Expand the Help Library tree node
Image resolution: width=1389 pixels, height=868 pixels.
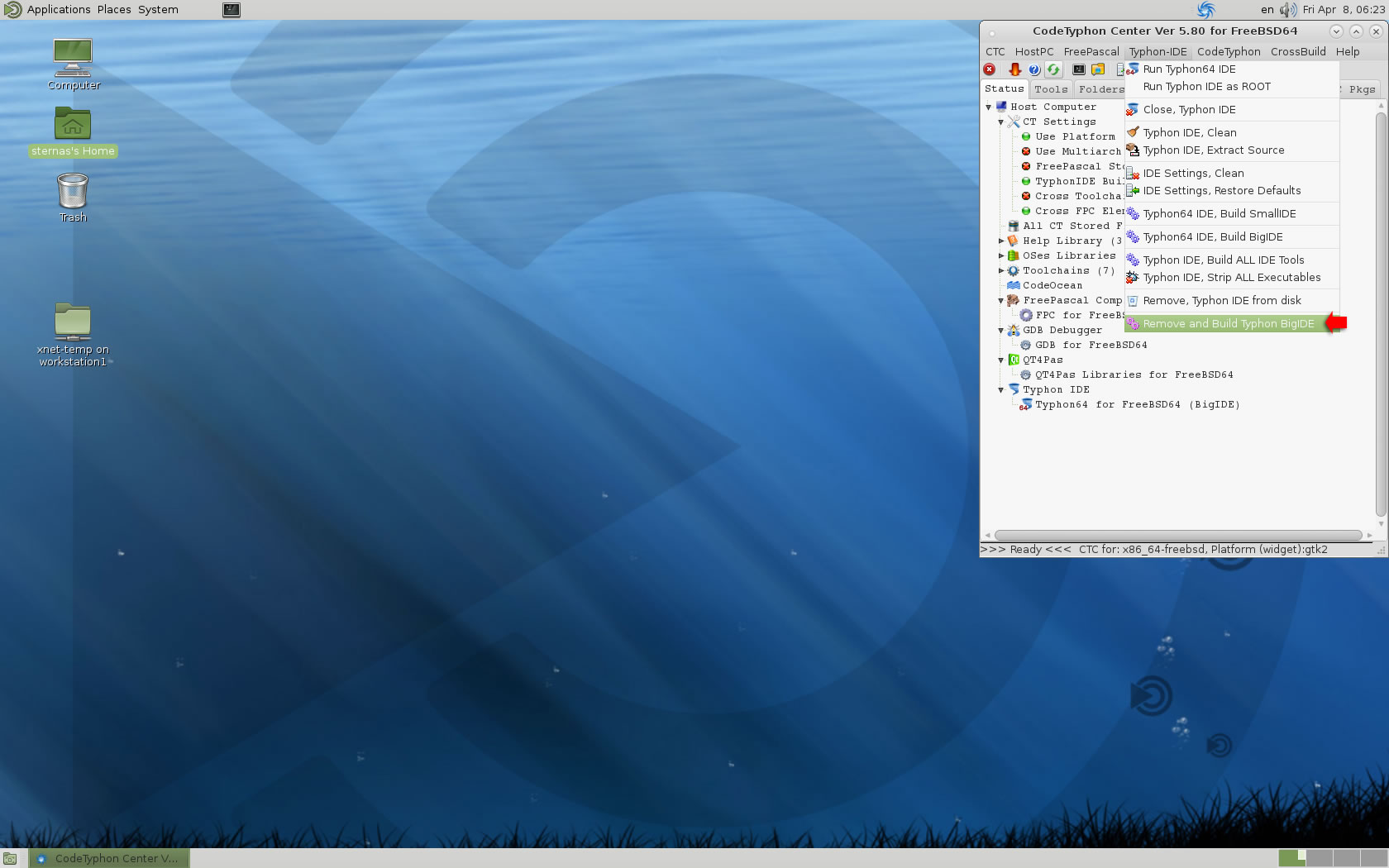click(x=1000, y=241)
